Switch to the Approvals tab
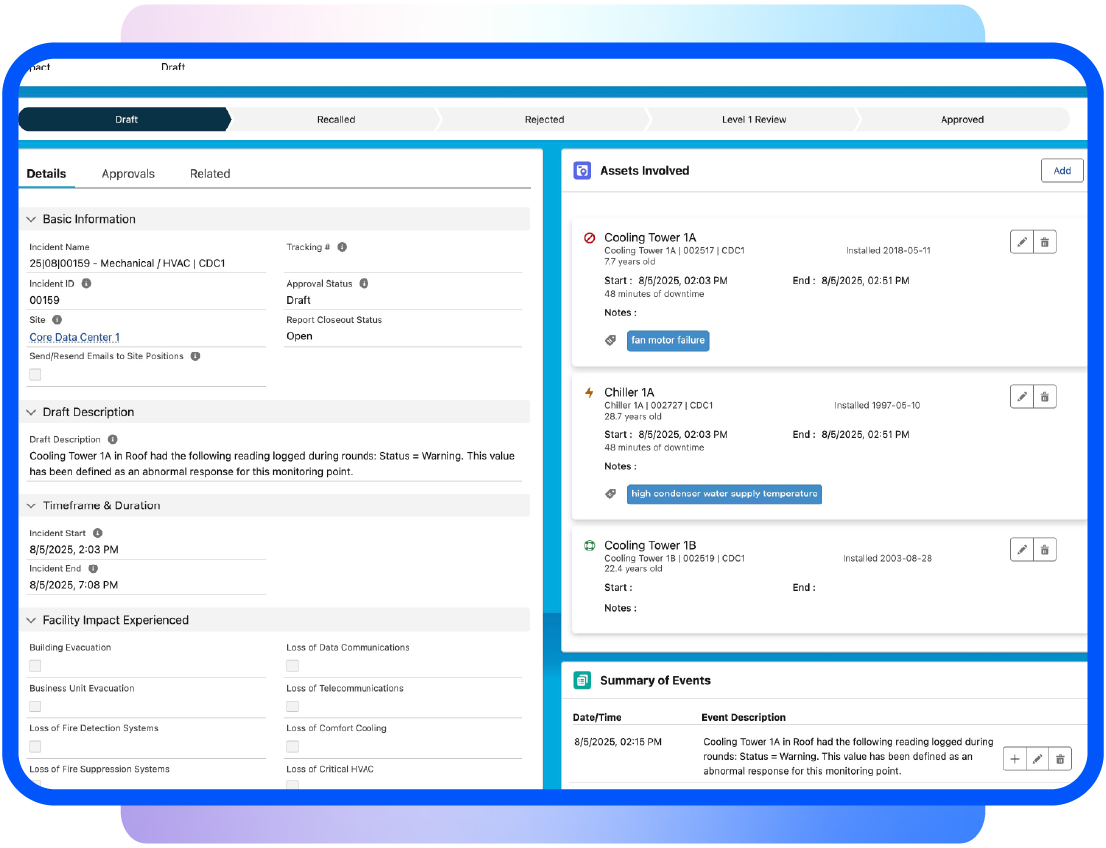 click(x=128, y=174)
